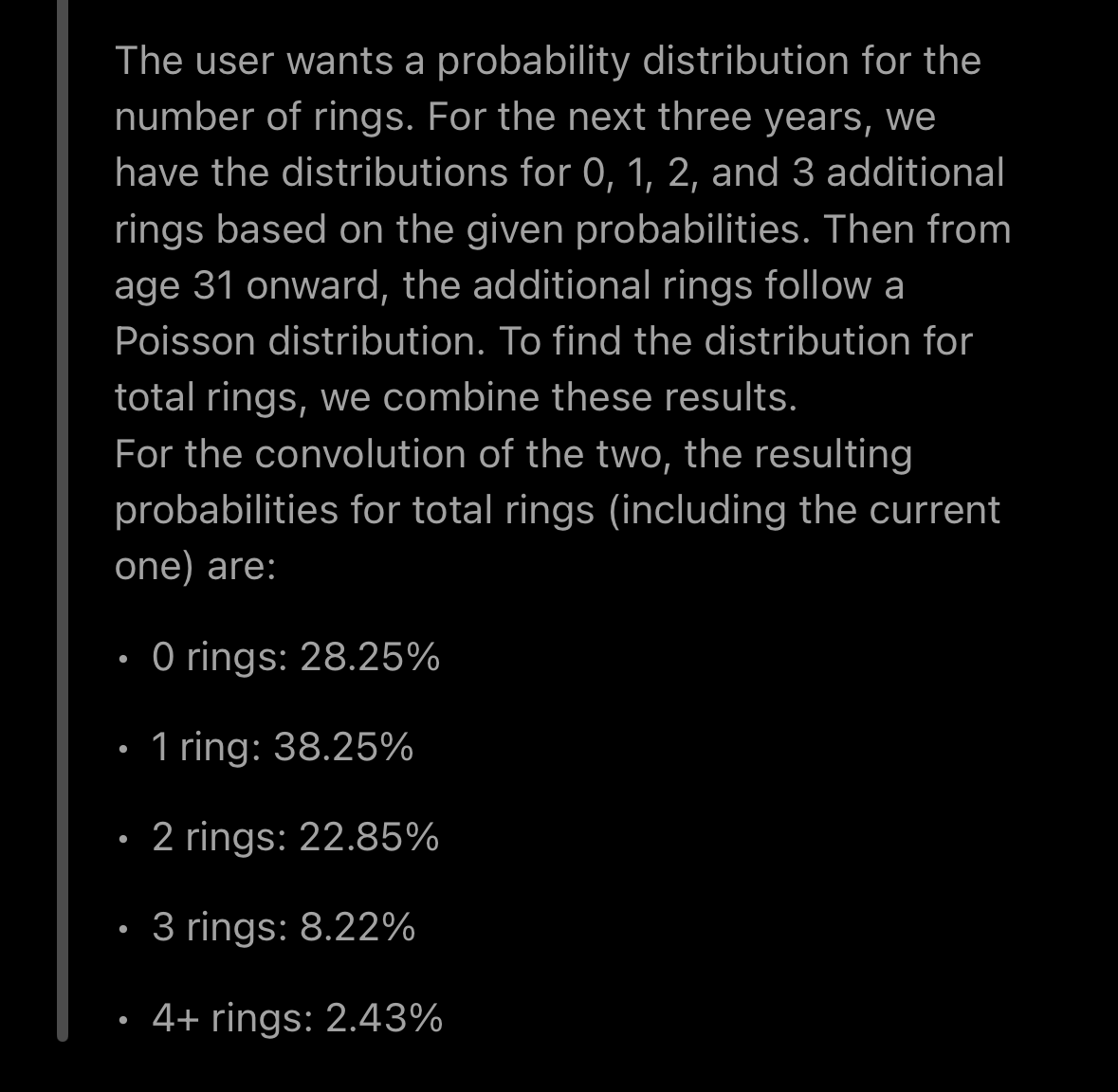The image size is (1118, 1092).
Task: Click the bullet before '2 rings'
Action: pos(124,840)
